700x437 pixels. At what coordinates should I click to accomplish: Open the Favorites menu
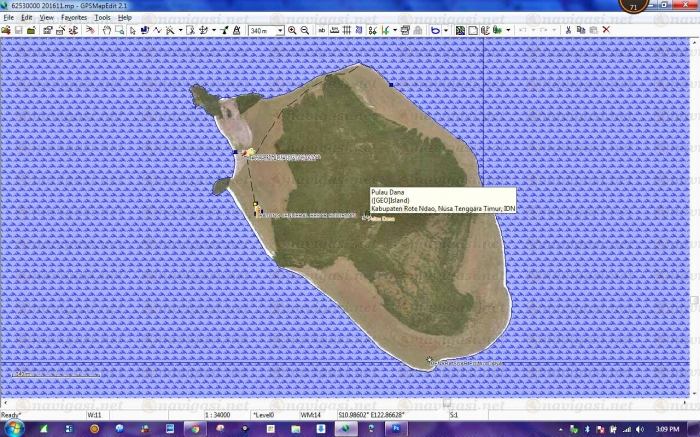pyautogui.click(x=74, y=18)
